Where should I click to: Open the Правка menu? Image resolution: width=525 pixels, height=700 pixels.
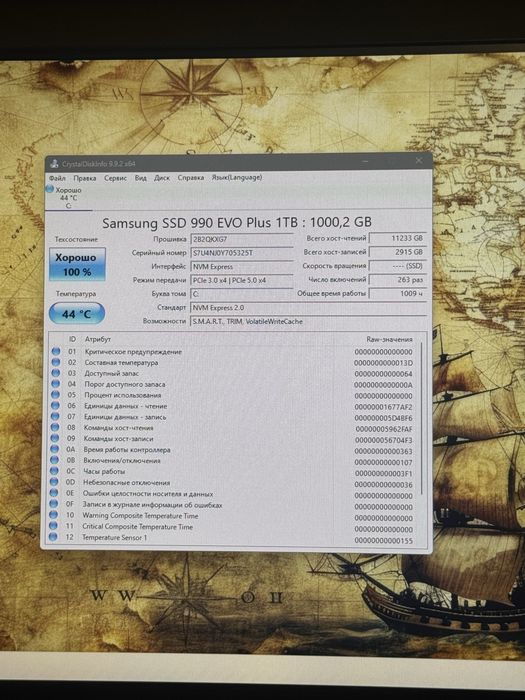(x=85, y=178)
